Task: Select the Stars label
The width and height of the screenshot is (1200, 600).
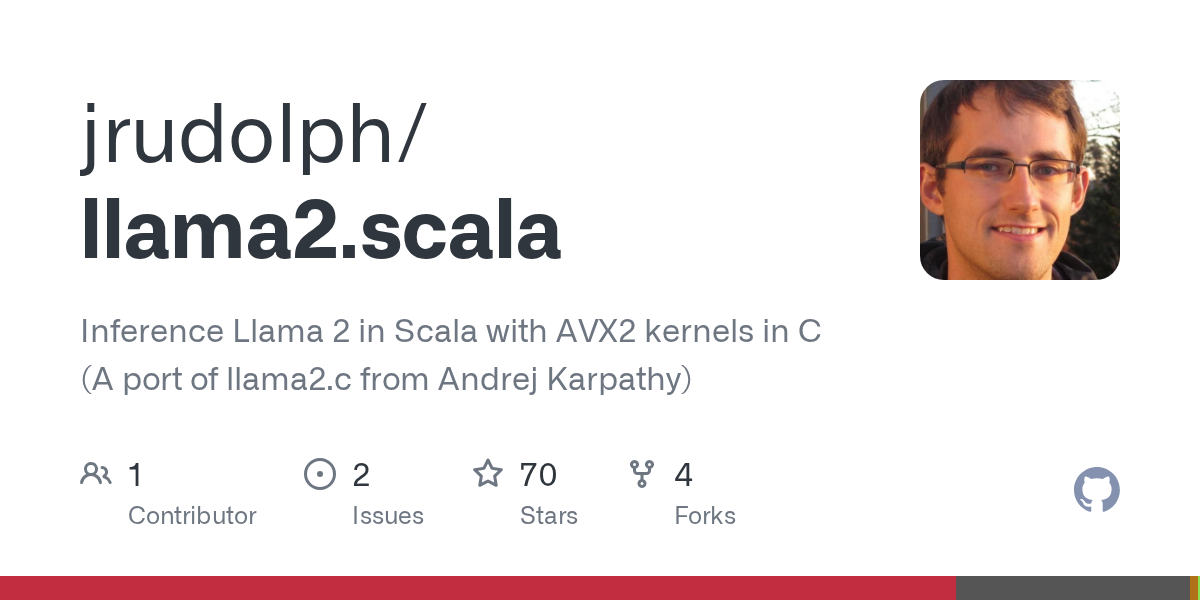Action: point(549,516)
